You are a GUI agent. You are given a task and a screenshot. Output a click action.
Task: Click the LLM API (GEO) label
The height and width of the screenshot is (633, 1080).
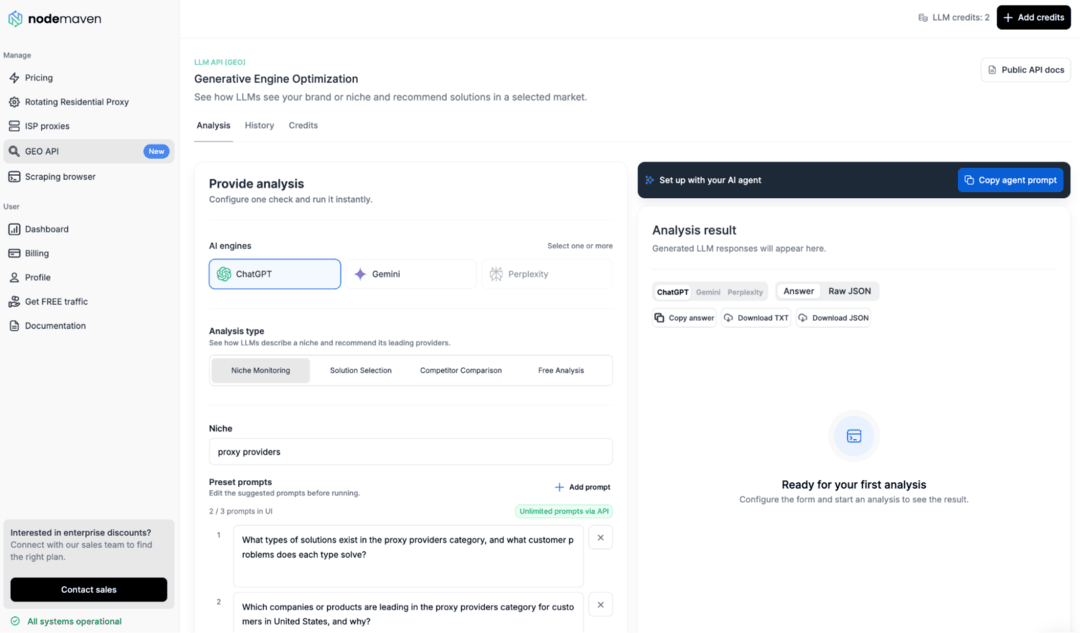coord(220,62)
